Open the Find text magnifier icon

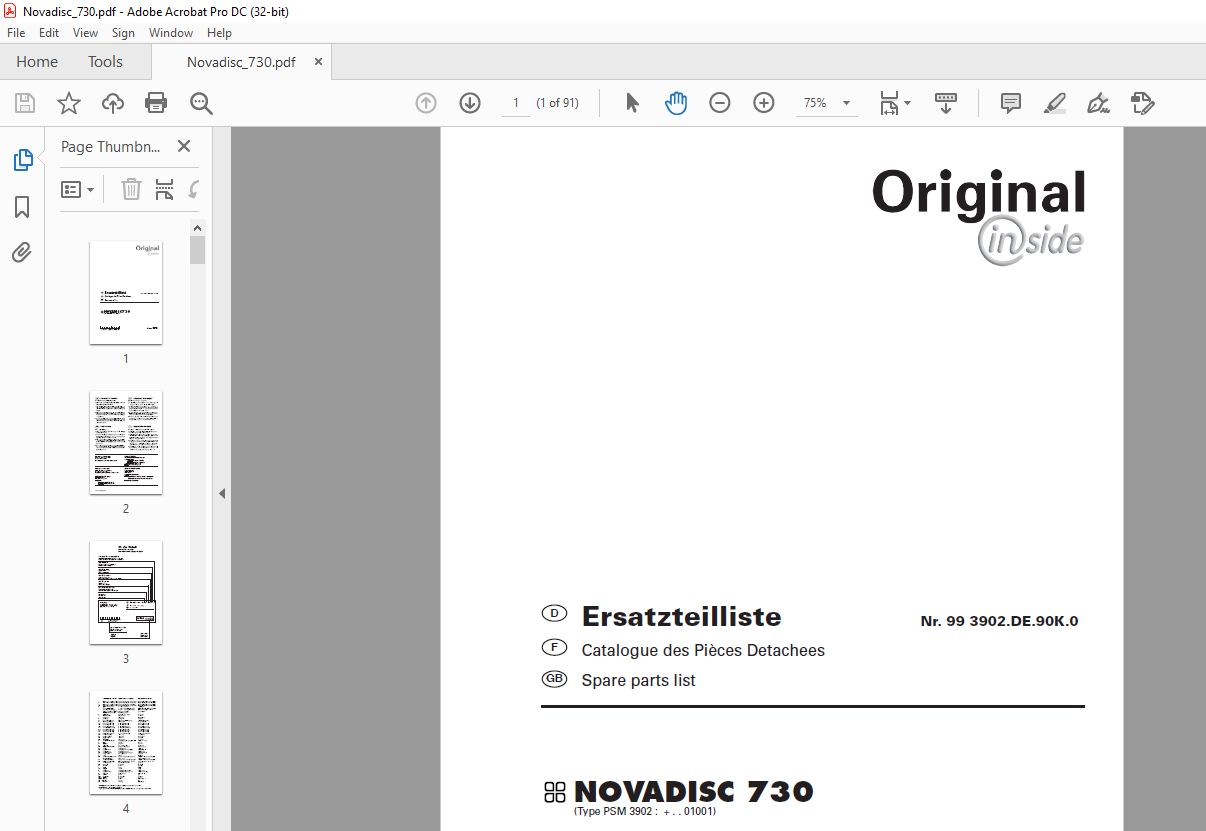tap(201, 103)
